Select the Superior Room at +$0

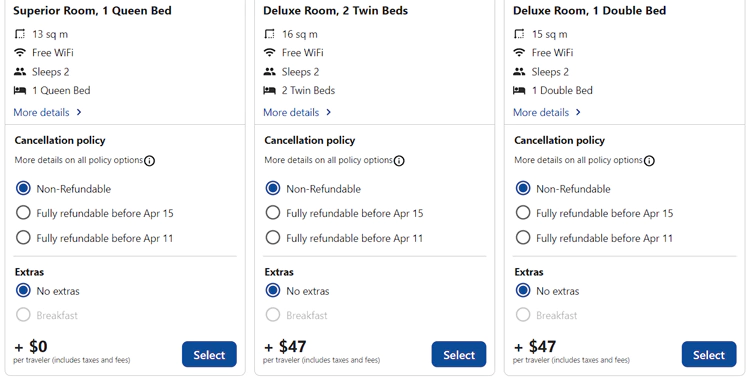pos(209,355)
